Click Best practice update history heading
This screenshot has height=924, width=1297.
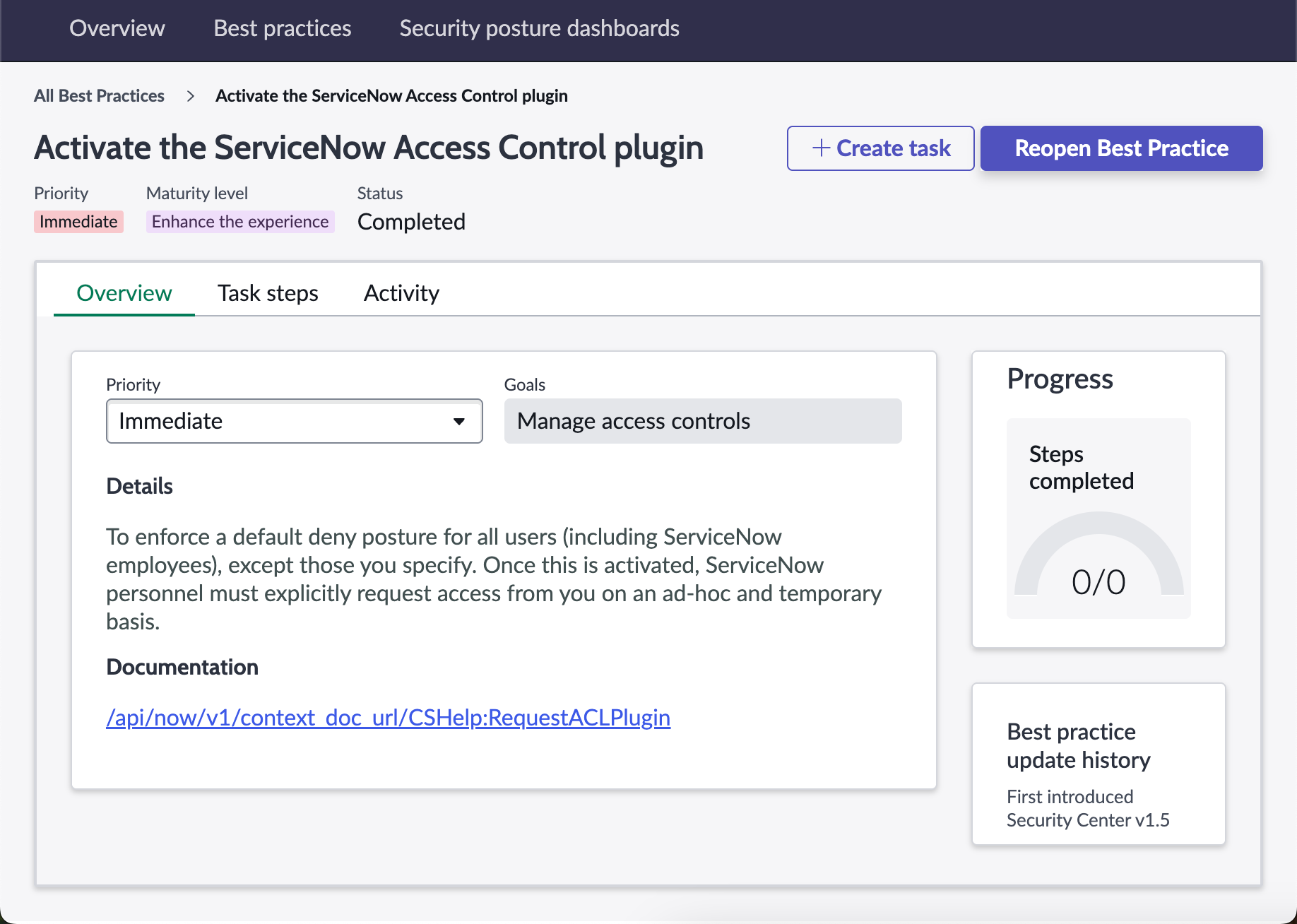tap(1079, 746)
